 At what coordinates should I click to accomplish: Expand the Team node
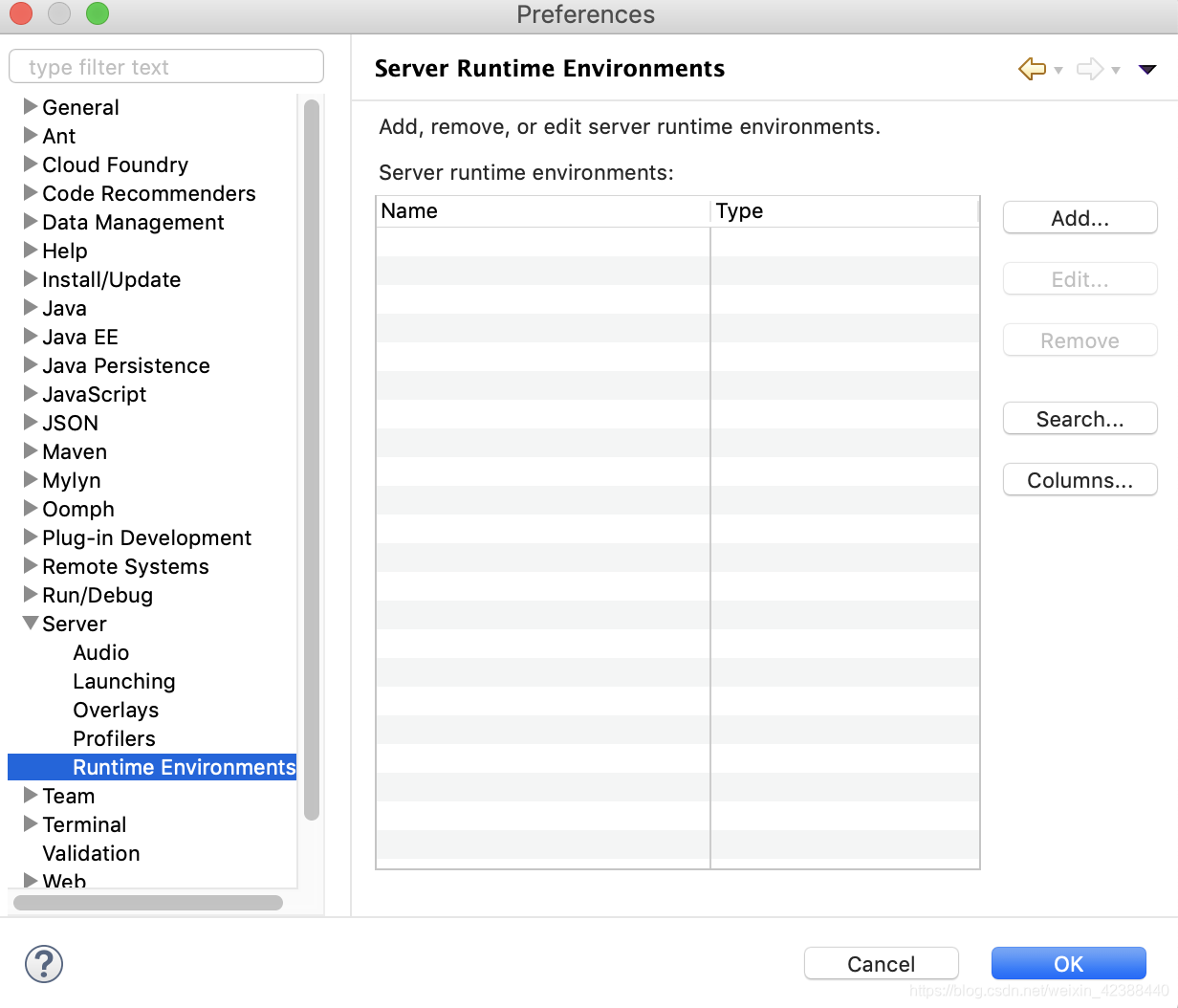30,796
